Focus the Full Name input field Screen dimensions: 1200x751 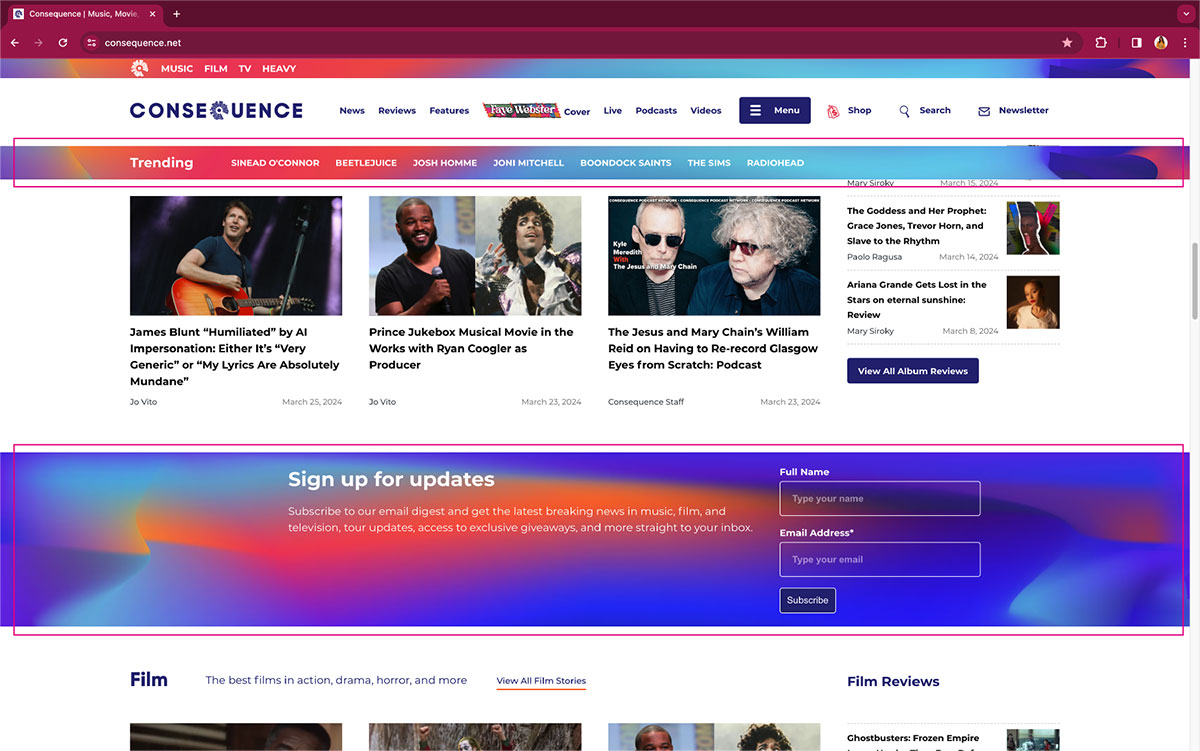pos(880,499)
